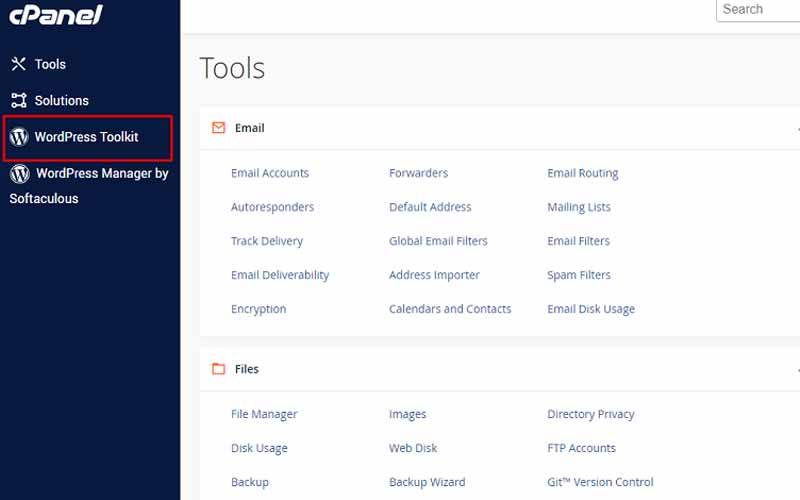Open Web Disk
Image resolution: width=800 pixels, height=500 pixels.
[x=413, y=448]
